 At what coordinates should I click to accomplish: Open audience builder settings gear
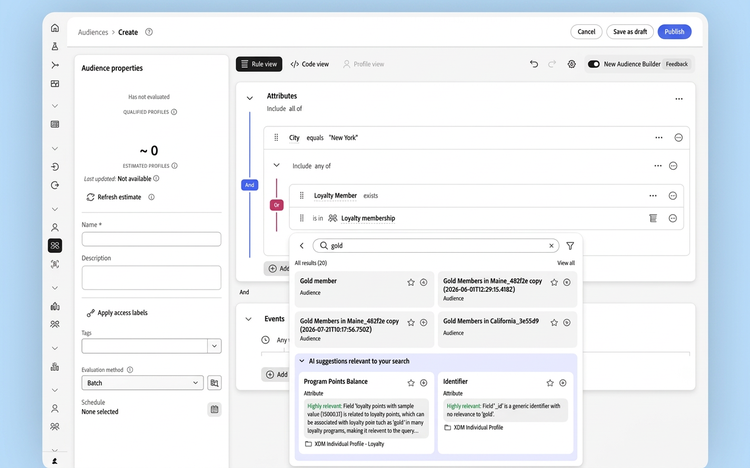[572, 64]
